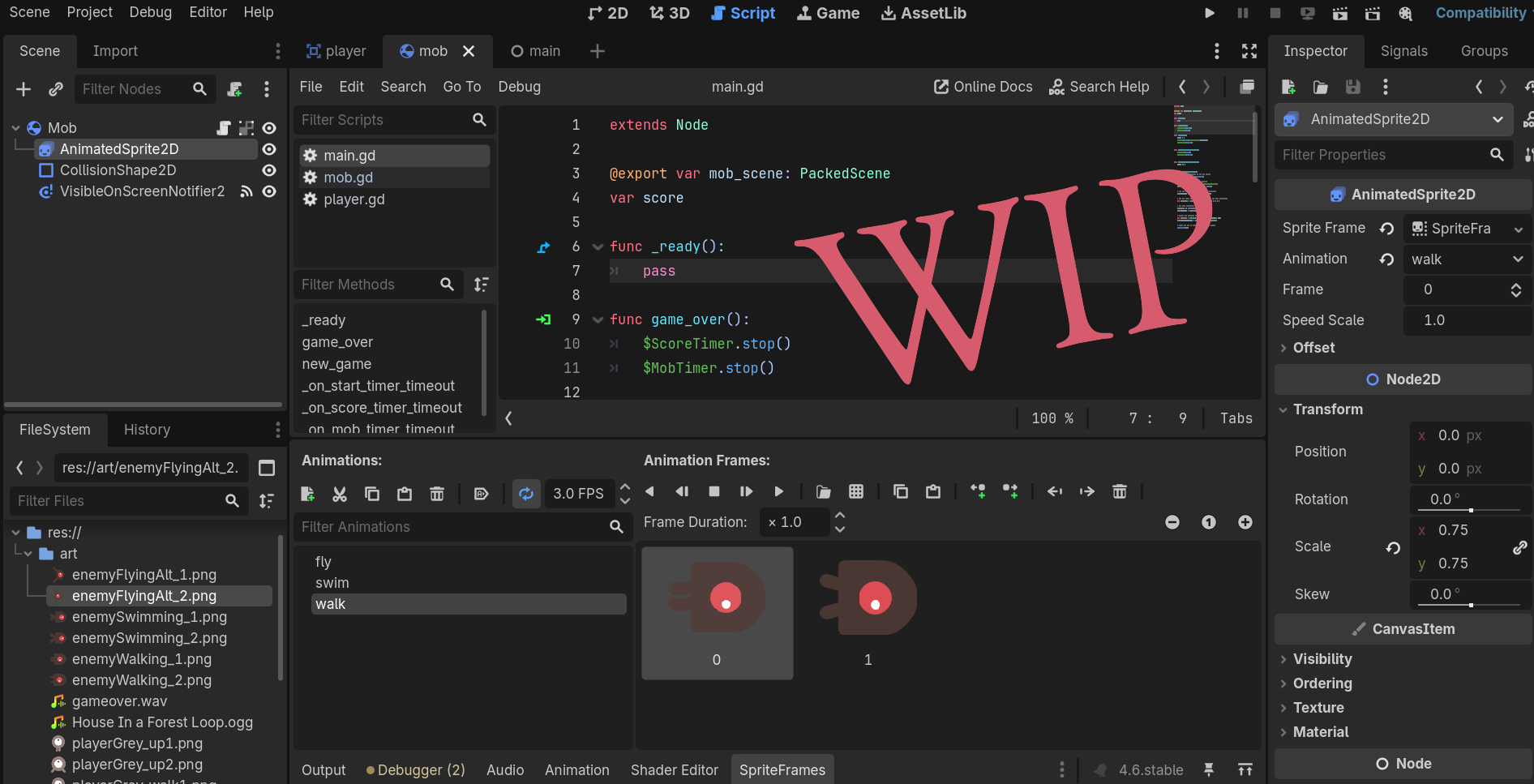Viewport: 1534px width, 784px height.
Task: Switch to the Signals tab
Action: coord(1403,51)
